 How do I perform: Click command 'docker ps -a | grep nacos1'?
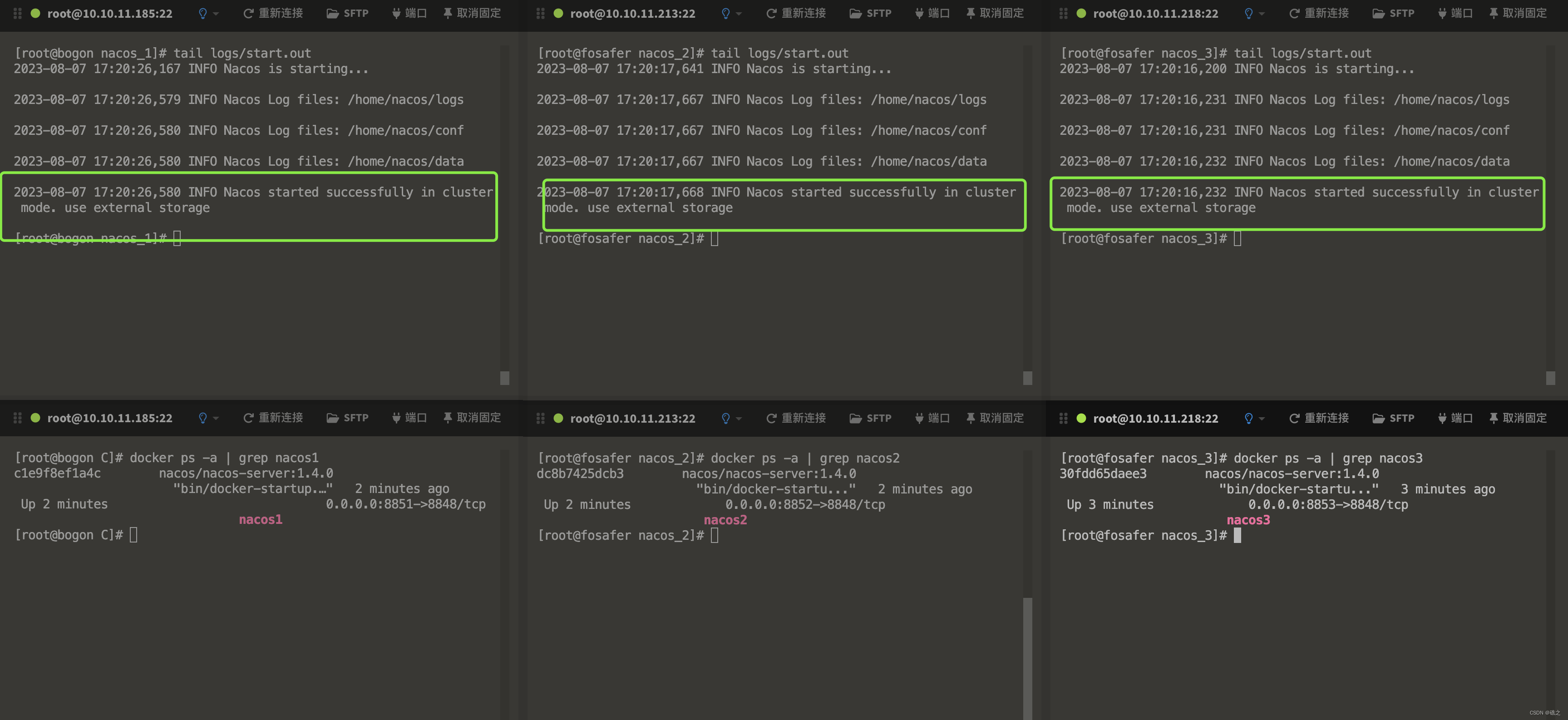[x=224, y=459]
